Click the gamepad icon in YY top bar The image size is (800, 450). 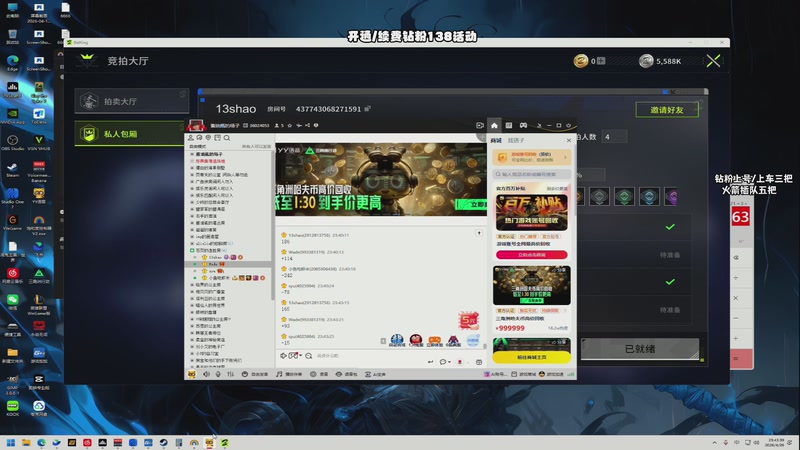[x=523, y=125]
